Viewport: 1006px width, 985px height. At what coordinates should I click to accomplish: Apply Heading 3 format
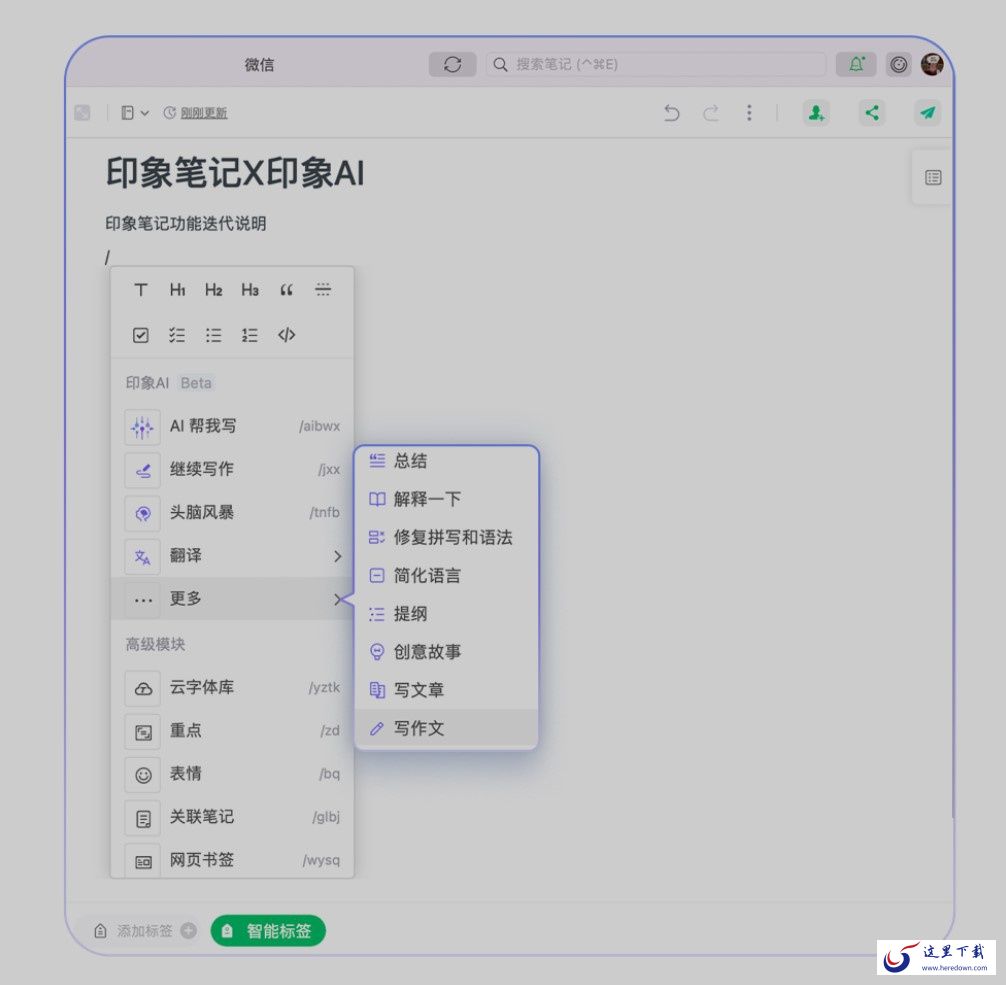pyautogui.click(x=250, y=290)
